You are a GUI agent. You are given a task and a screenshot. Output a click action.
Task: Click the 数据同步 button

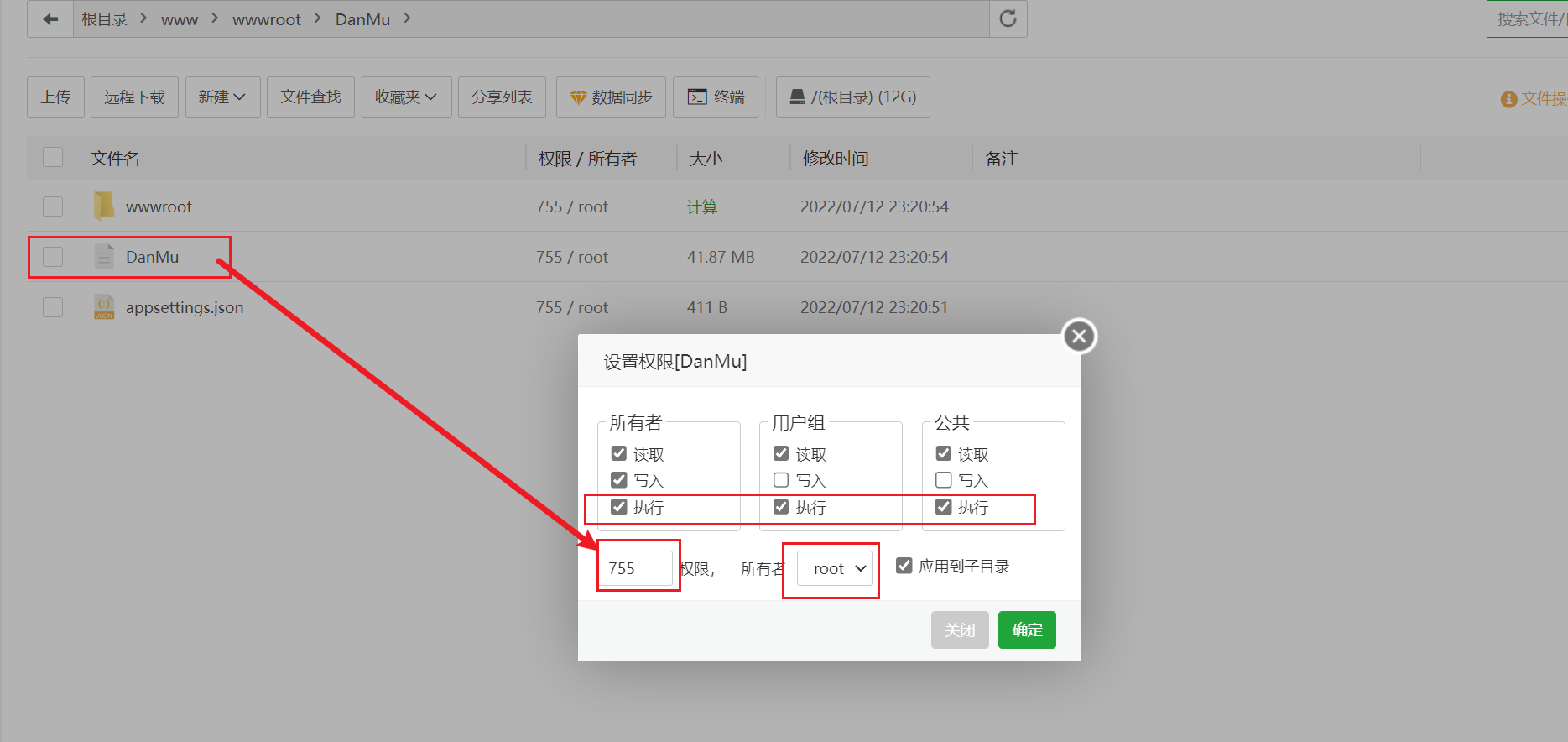pyautogui.click(x=611, y=97)
